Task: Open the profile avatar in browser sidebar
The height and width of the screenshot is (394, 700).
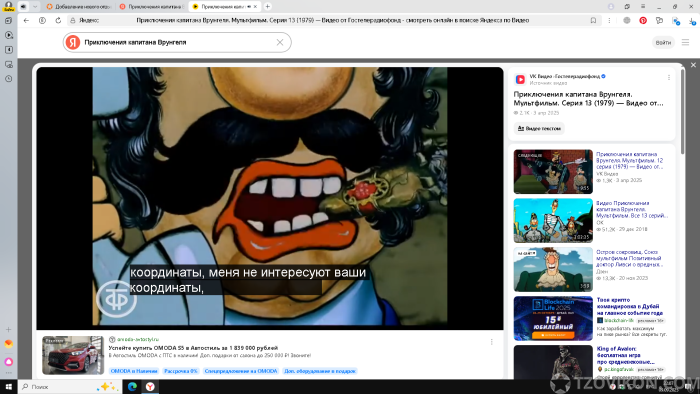Action: (8, 6)
